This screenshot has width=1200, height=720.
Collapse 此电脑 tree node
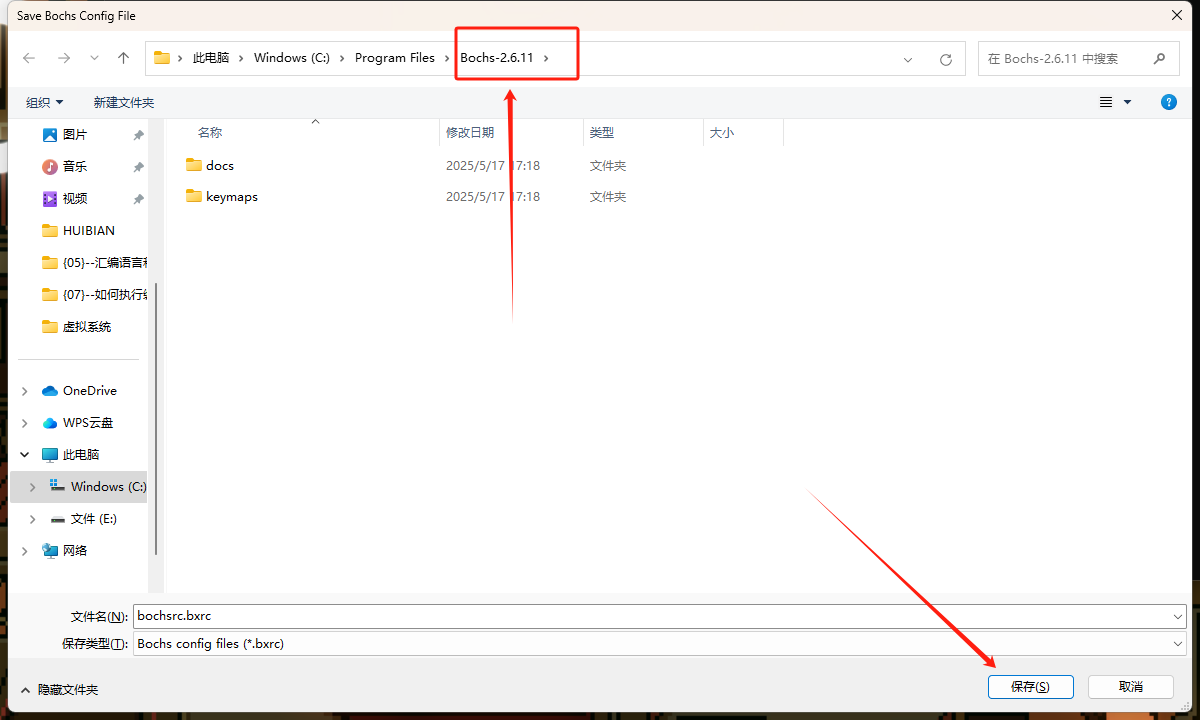point(25,454)
